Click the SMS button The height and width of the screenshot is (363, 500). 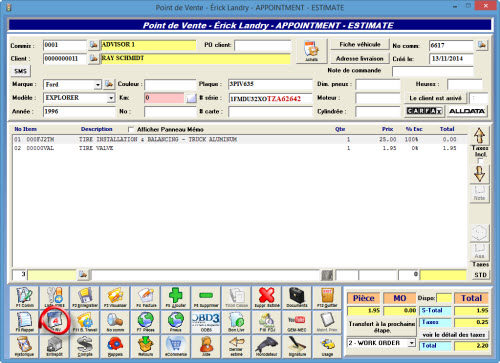click(20, 71)
